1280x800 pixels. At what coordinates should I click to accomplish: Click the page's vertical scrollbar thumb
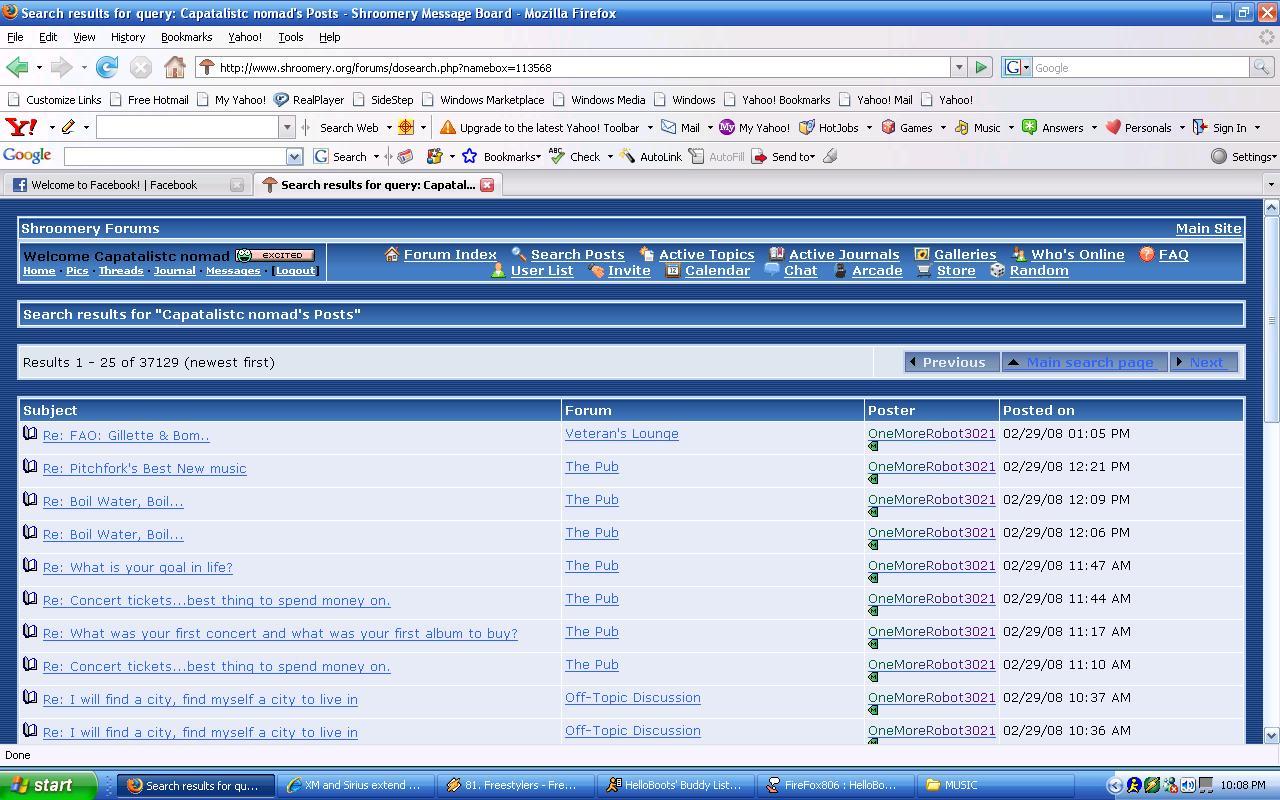[1272, 319]
